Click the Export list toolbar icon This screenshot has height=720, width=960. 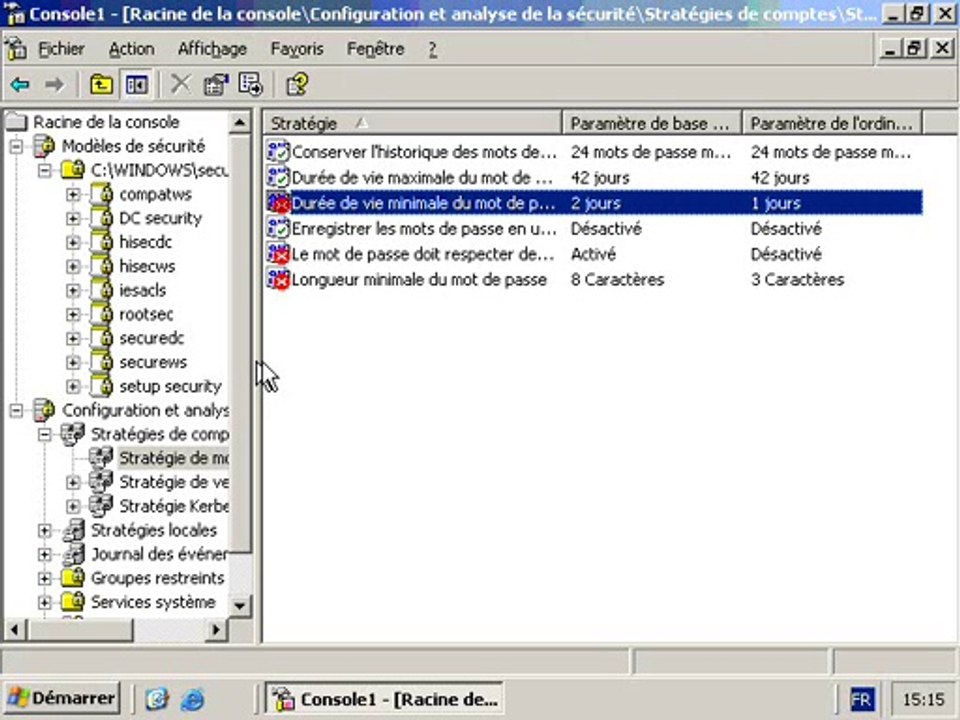coord(250,84)
